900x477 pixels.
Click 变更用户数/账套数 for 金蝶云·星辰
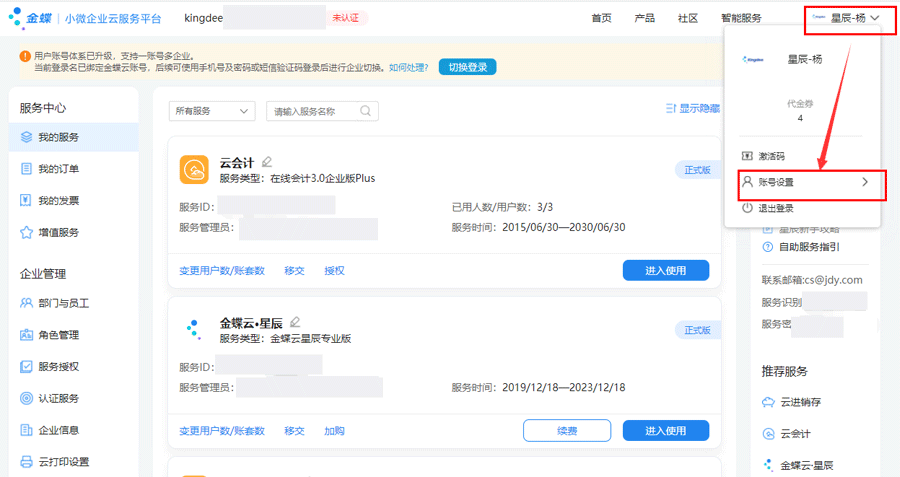(222, 431)
